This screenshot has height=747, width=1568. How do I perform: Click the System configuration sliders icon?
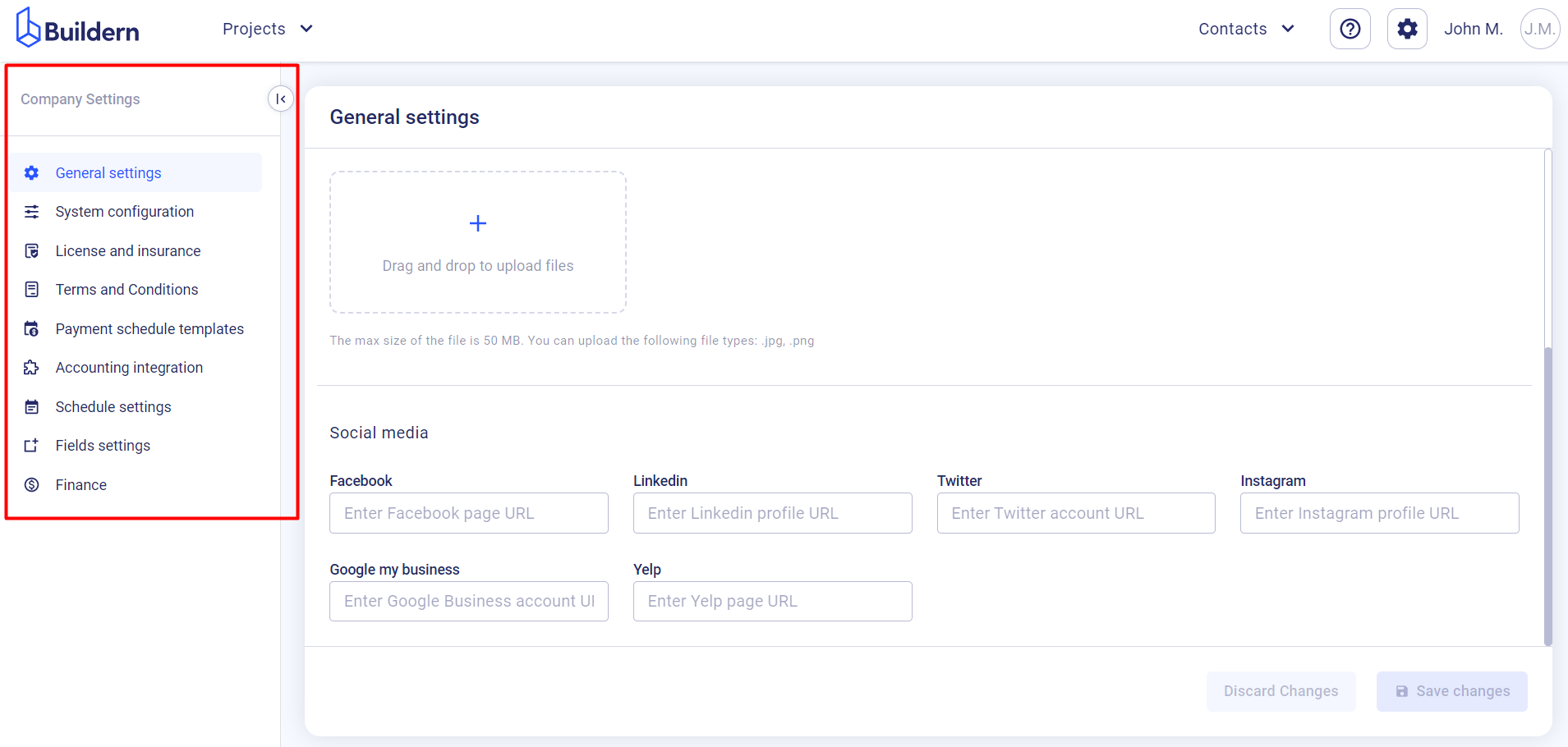(x=31, y=211)
